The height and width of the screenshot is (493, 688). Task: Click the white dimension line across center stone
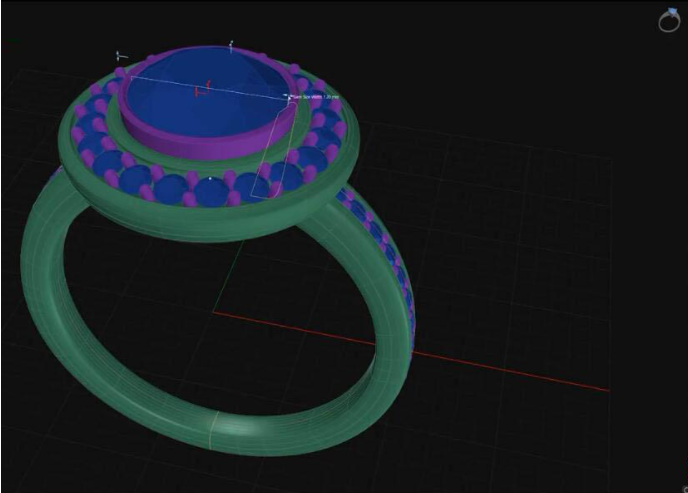[x=210, y=87]
